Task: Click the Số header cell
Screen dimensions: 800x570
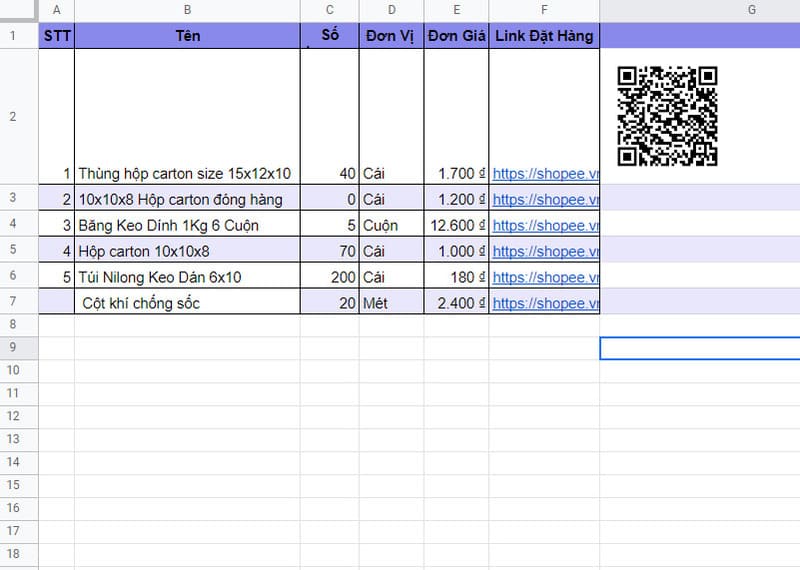Action: point(330,36)
